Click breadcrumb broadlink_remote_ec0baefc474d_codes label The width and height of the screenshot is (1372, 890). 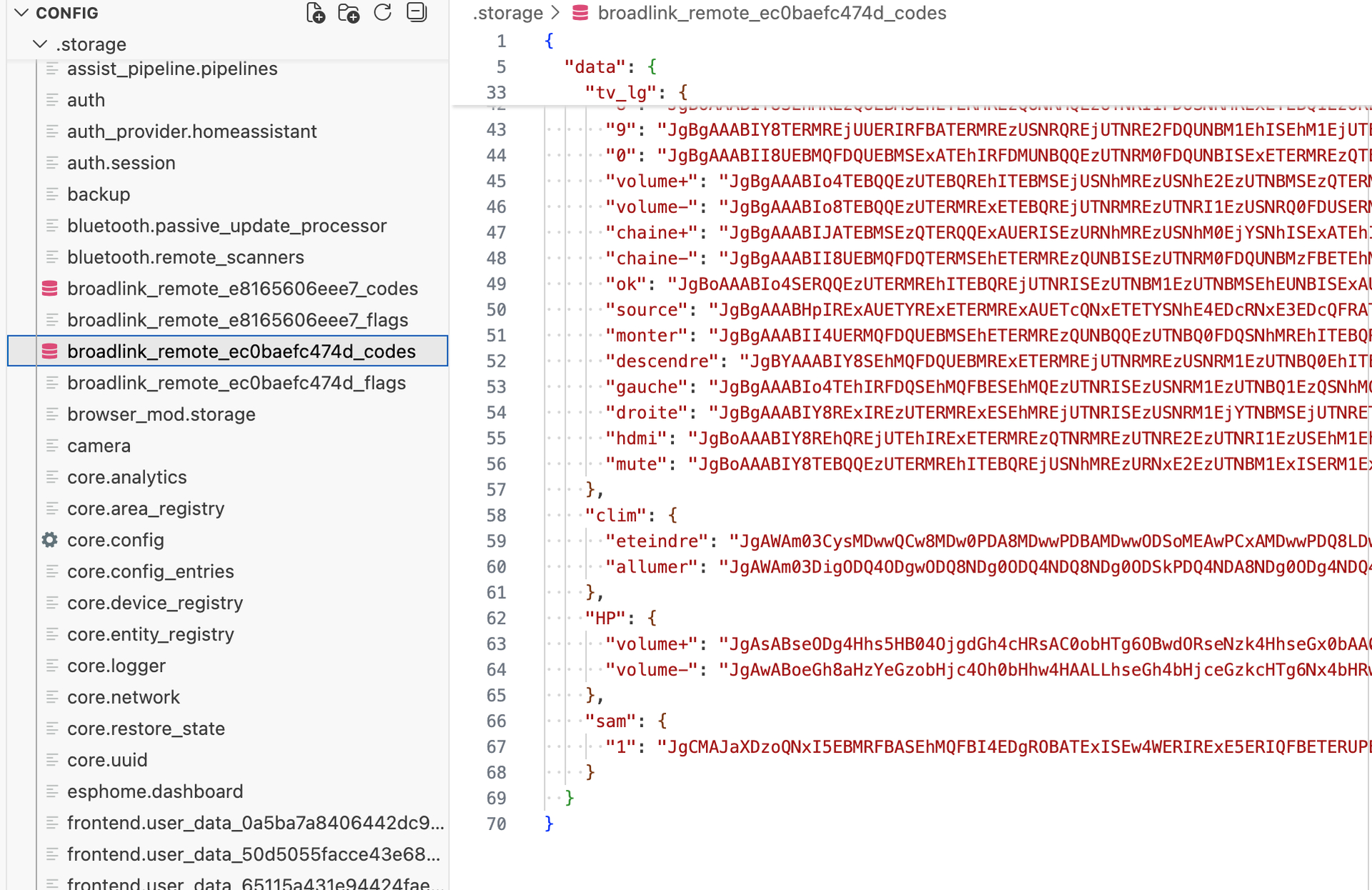[x=772, y=13]
